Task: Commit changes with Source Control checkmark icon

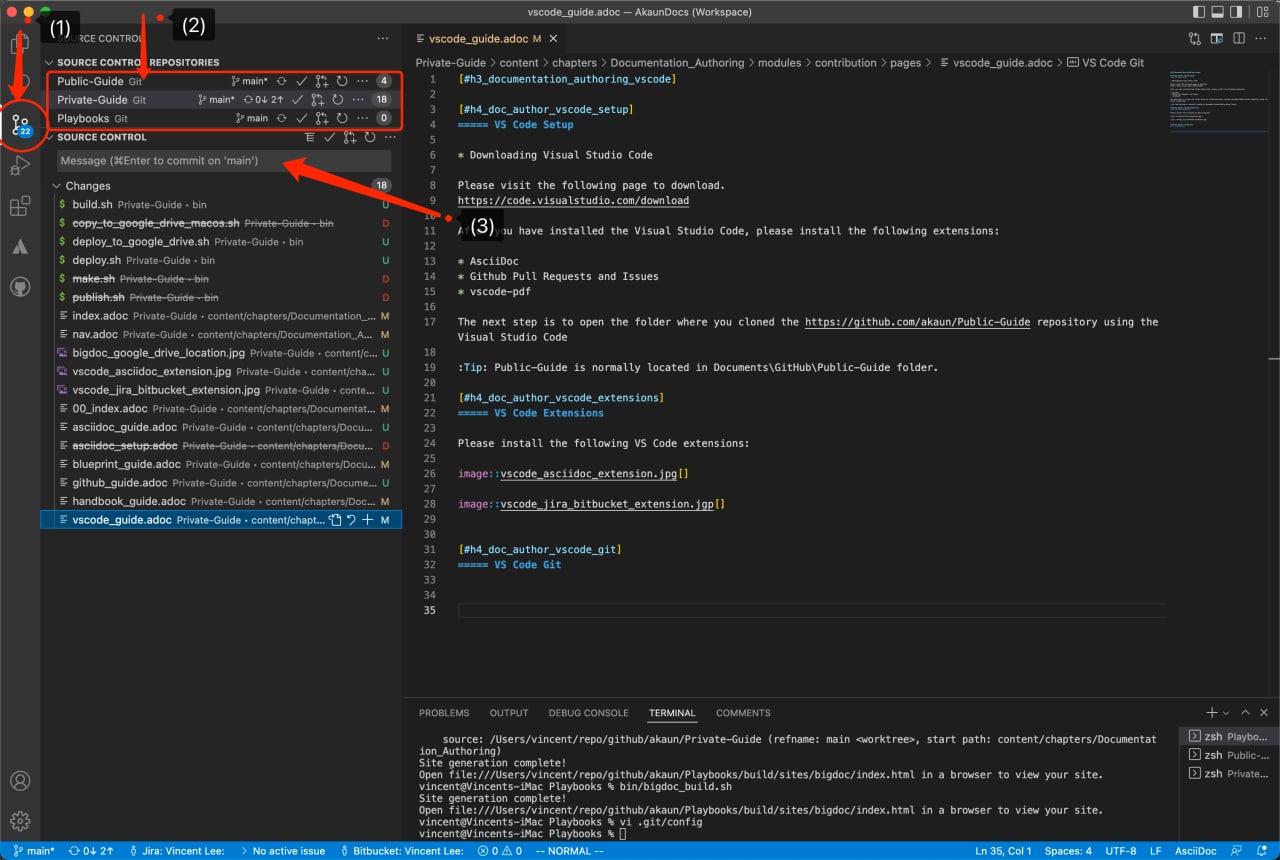Action: (x=329, y=138)
